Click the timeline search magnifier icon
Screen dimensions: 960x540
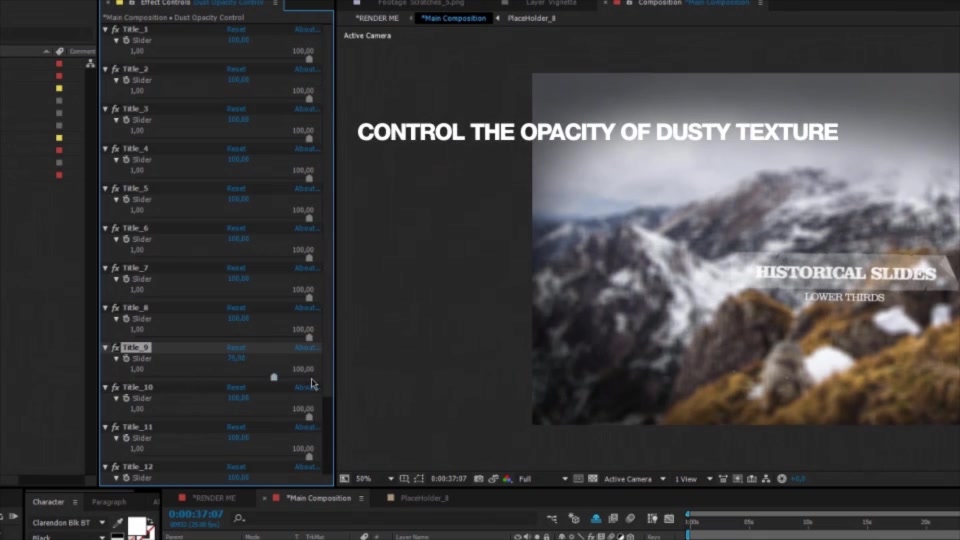pos(239,519)
